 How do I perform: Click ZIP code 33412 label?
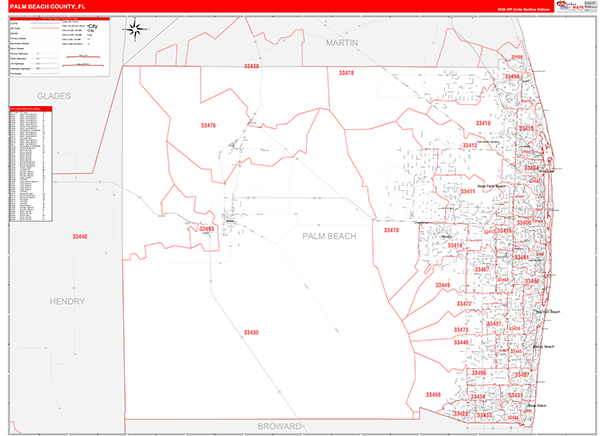point(470,145)
